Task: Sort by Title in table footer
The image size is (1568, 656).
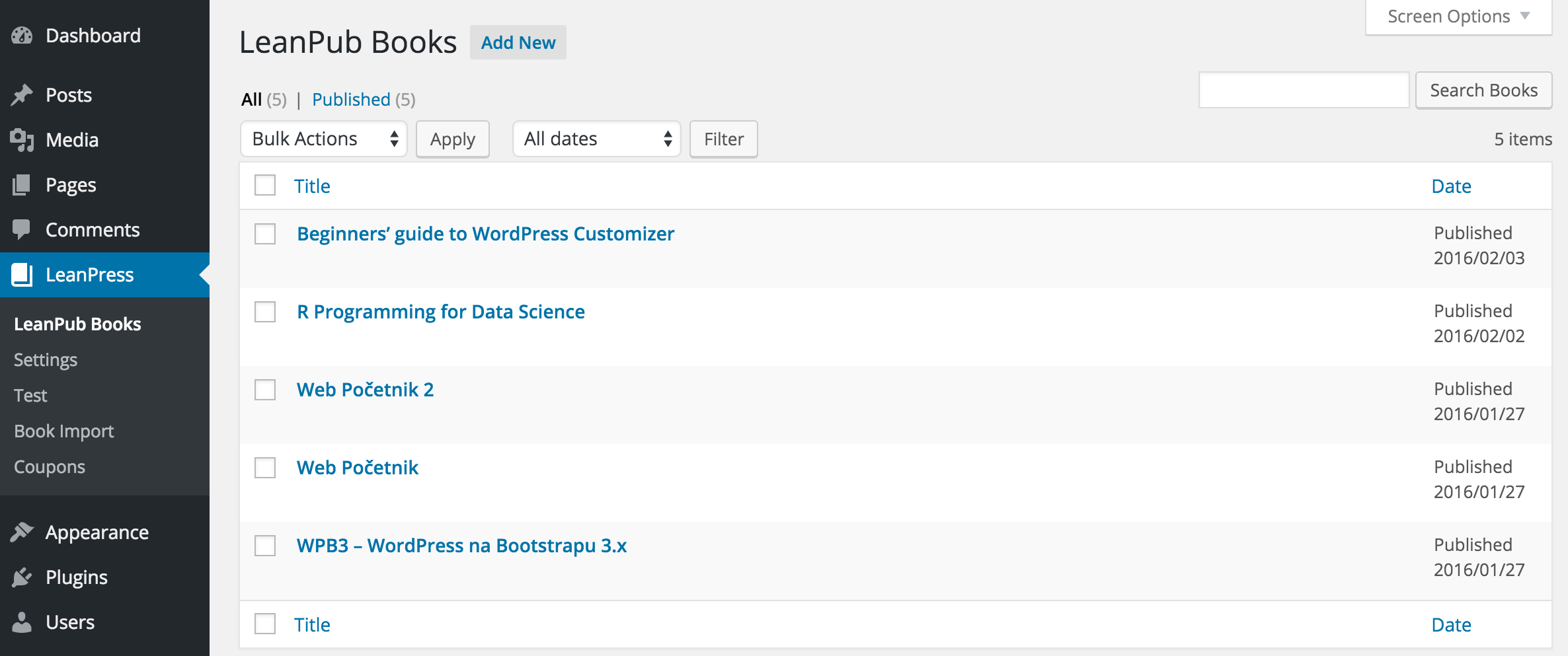Action: 312,625
